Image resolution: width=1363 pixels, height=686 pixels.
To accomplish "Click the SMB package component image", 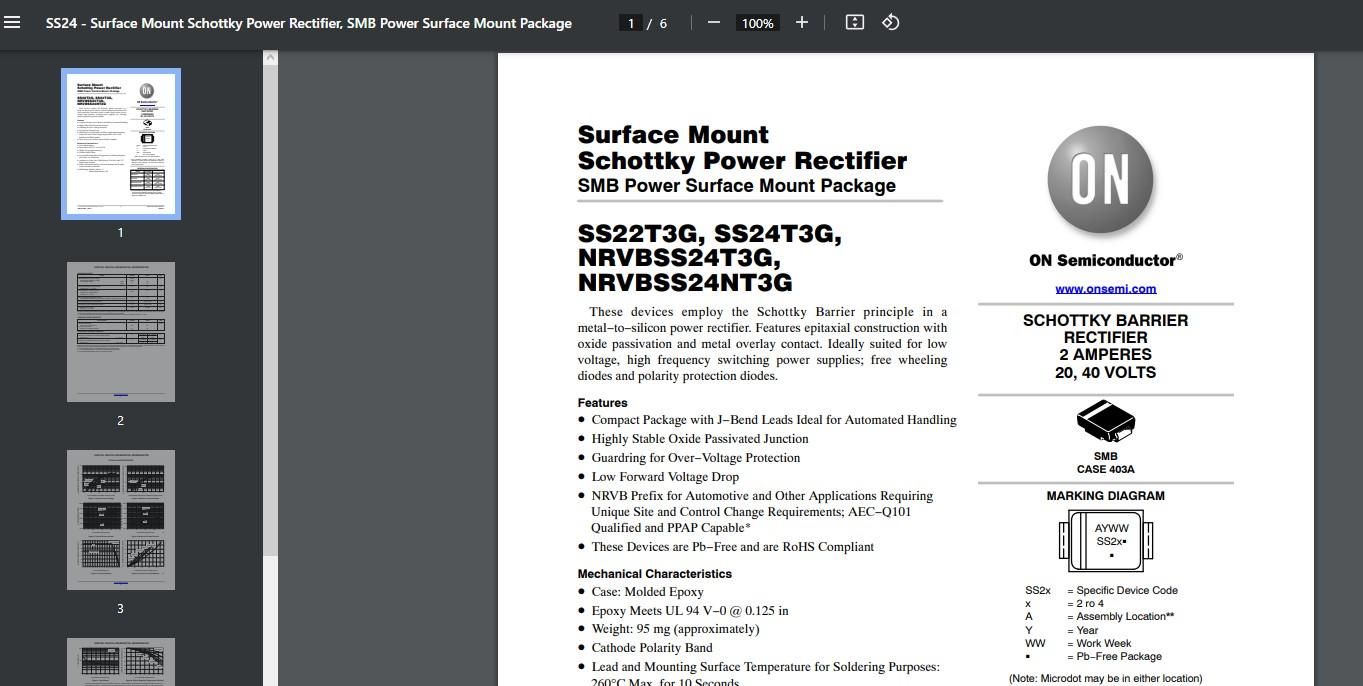I will (x=1105, y=421).
